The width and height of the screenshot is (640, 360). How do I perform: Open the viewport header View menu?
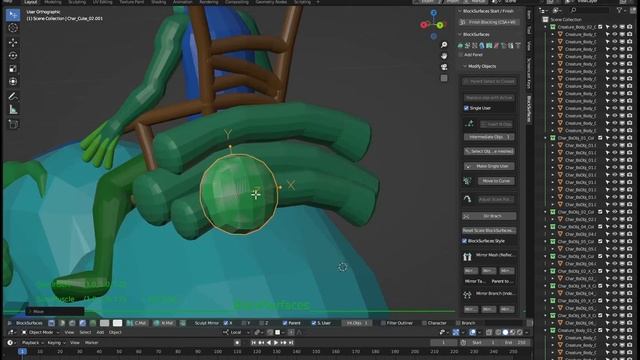(69, 332)
